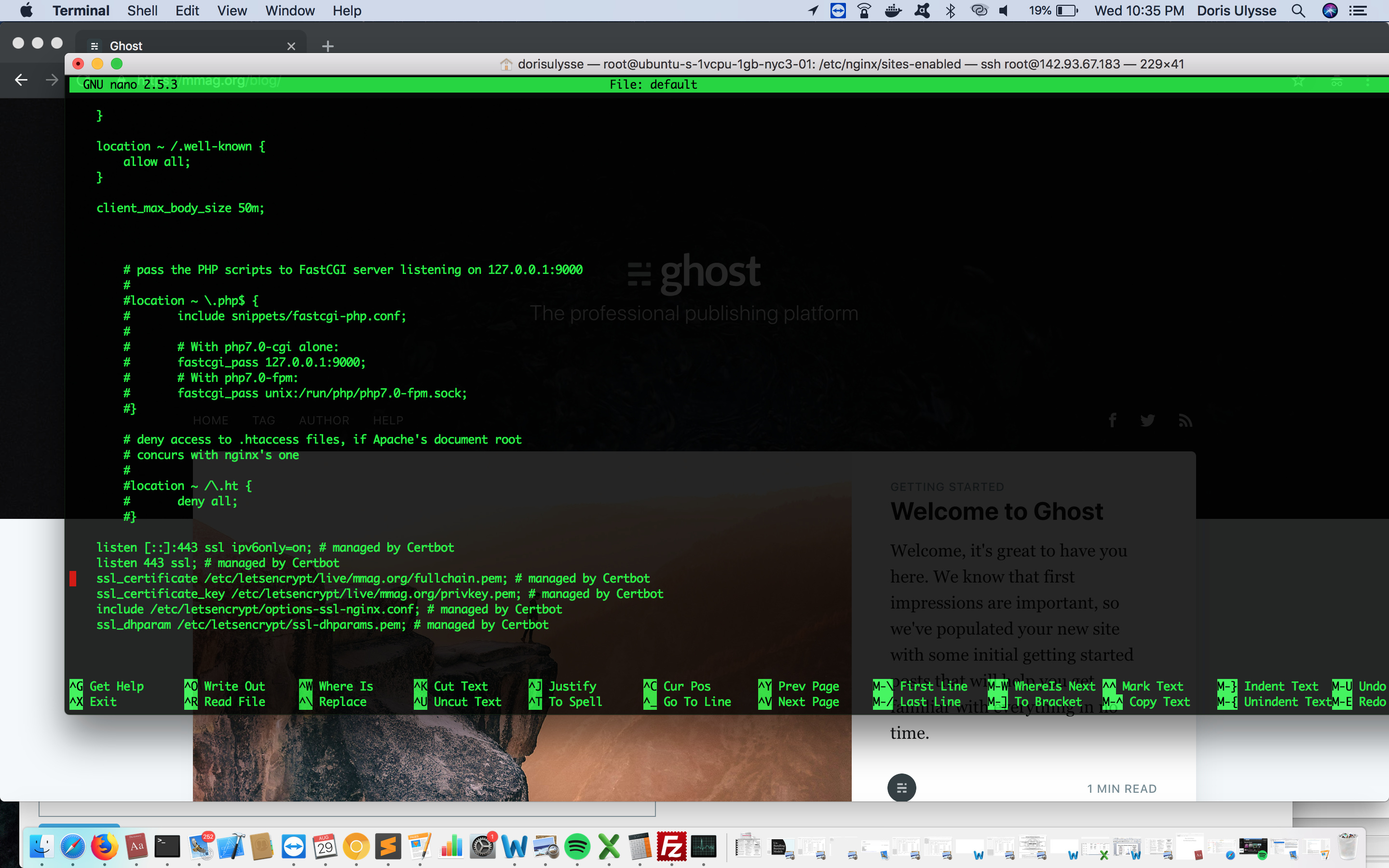This screenshot has height=868, width=1389.
Task: Open Microsoft Word from the Dock
Action: pos(514,846)
